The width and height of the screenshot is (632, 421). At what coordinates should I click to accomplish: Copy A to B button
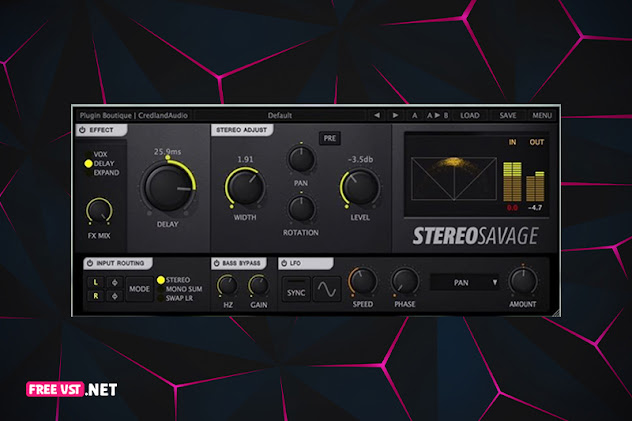(x=437, y=116)
